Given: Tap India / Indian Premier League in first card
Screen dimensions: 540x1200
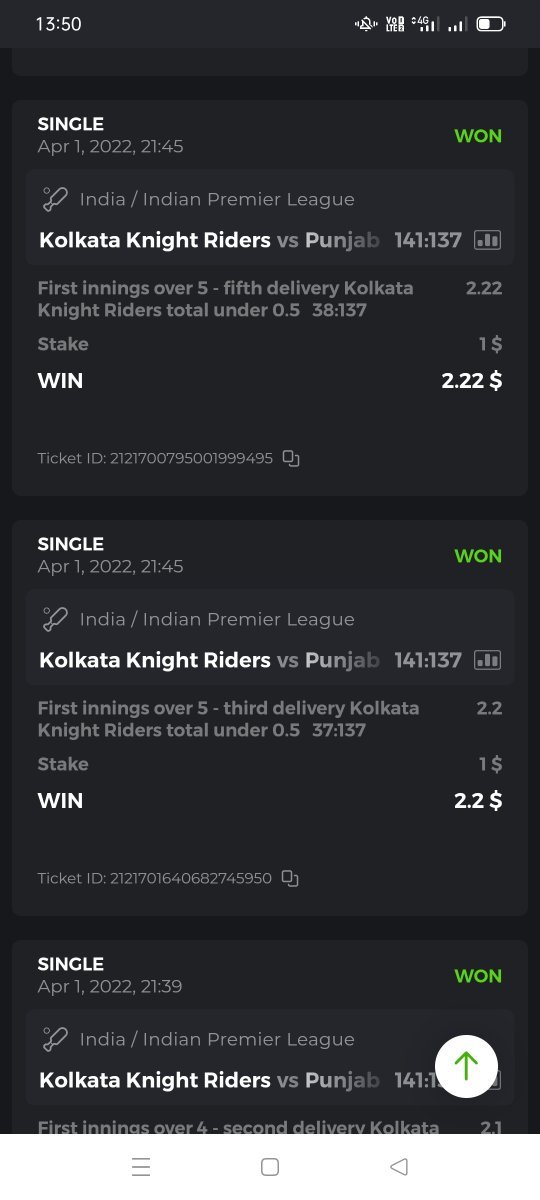Looking at the screenshot, I should pyautogui.click(x=217, y=199).
